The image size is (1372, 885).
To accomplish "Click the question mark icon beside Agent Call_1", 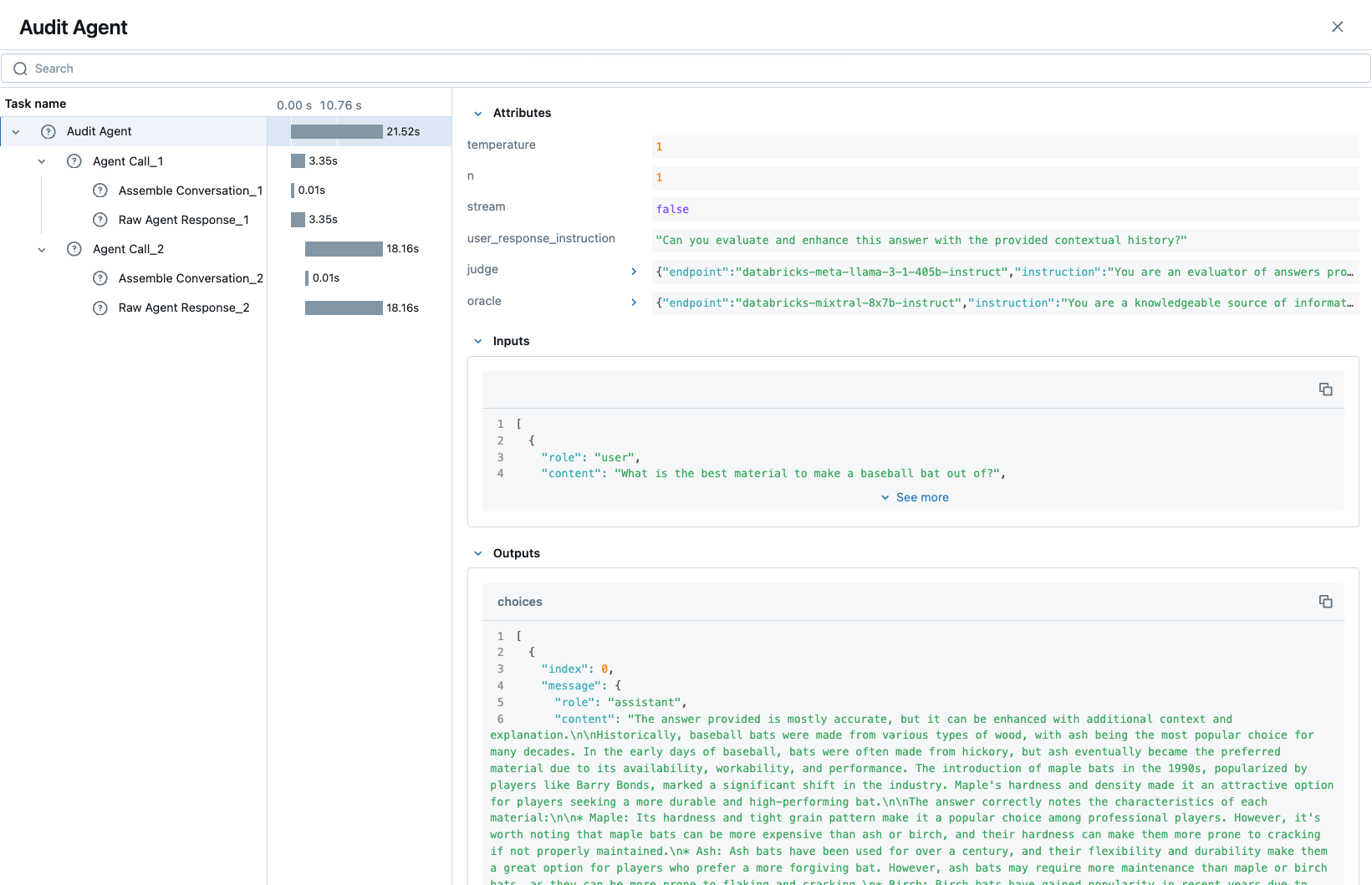I will pos(74,160).
